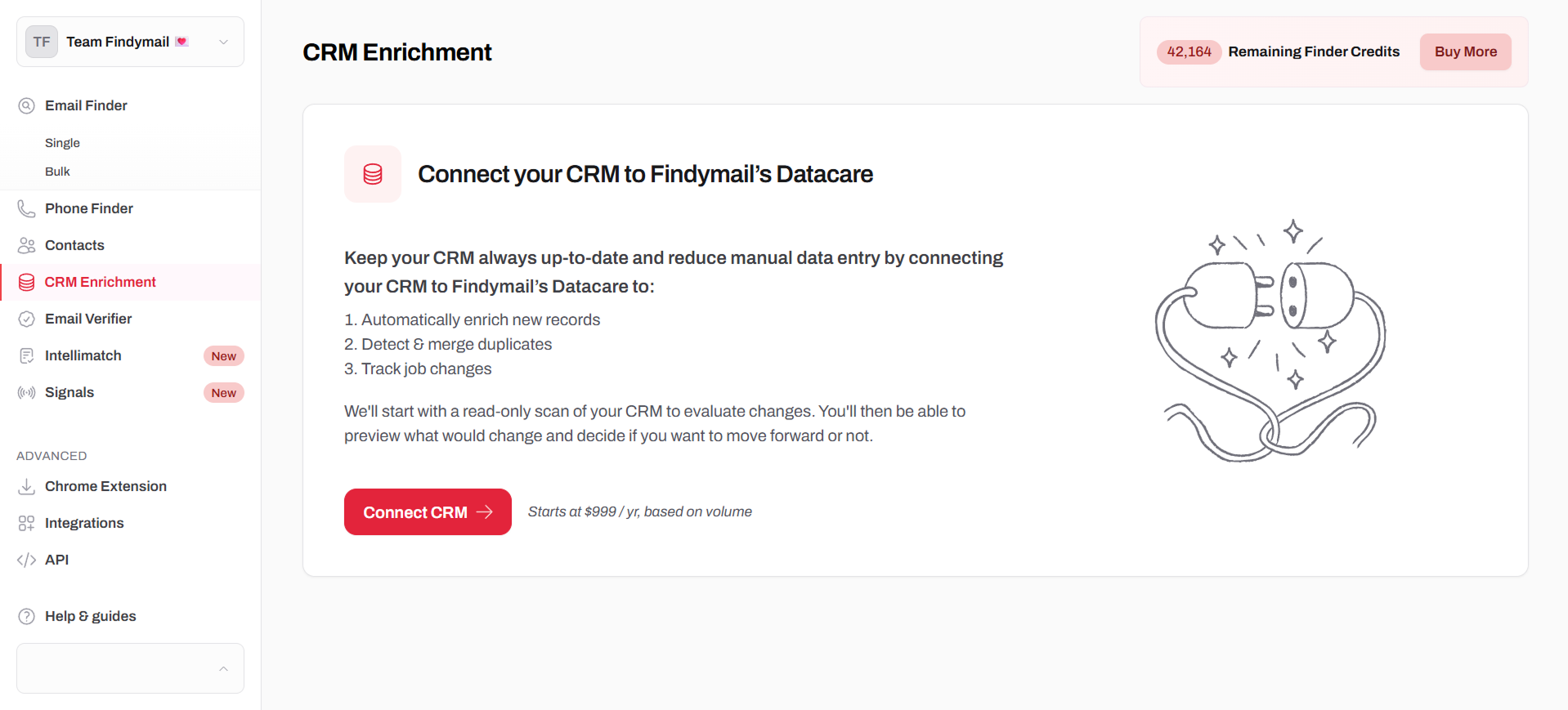The width and height of the screenshot is (1568, 710).
Task: Click the New badge next to Signals
Action: tap(223, 393)
